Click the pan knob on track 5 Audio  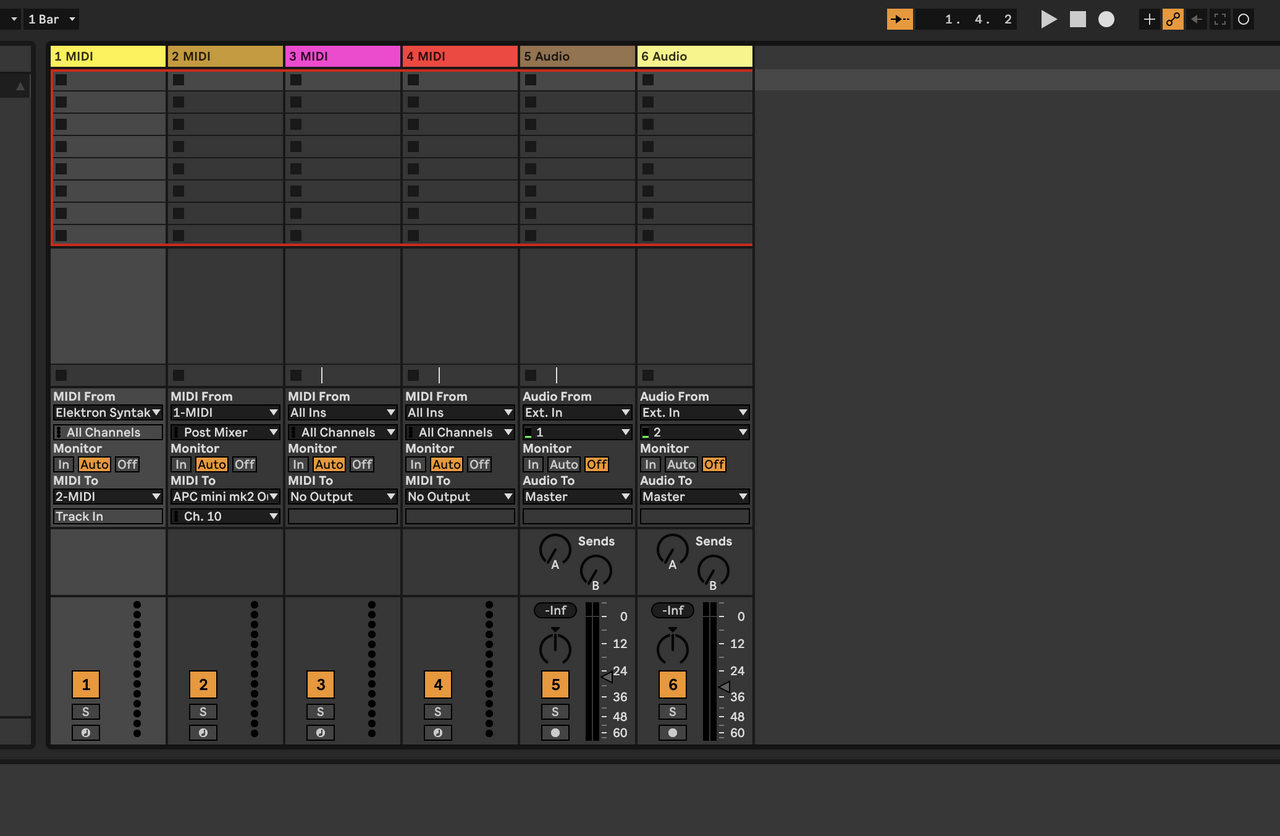[555, 647]
